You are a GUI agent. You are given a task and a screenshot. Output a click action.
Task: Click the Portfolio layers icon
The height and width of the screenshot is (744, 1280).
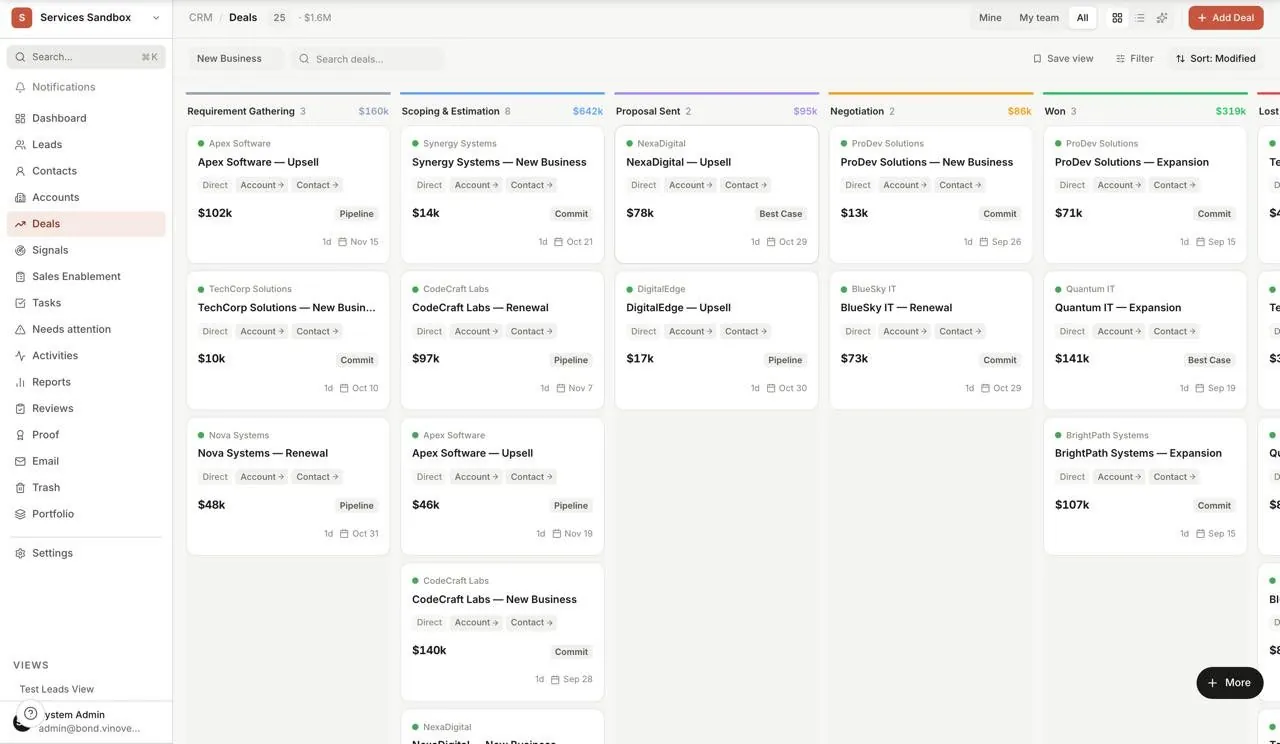tap(20, 514)
